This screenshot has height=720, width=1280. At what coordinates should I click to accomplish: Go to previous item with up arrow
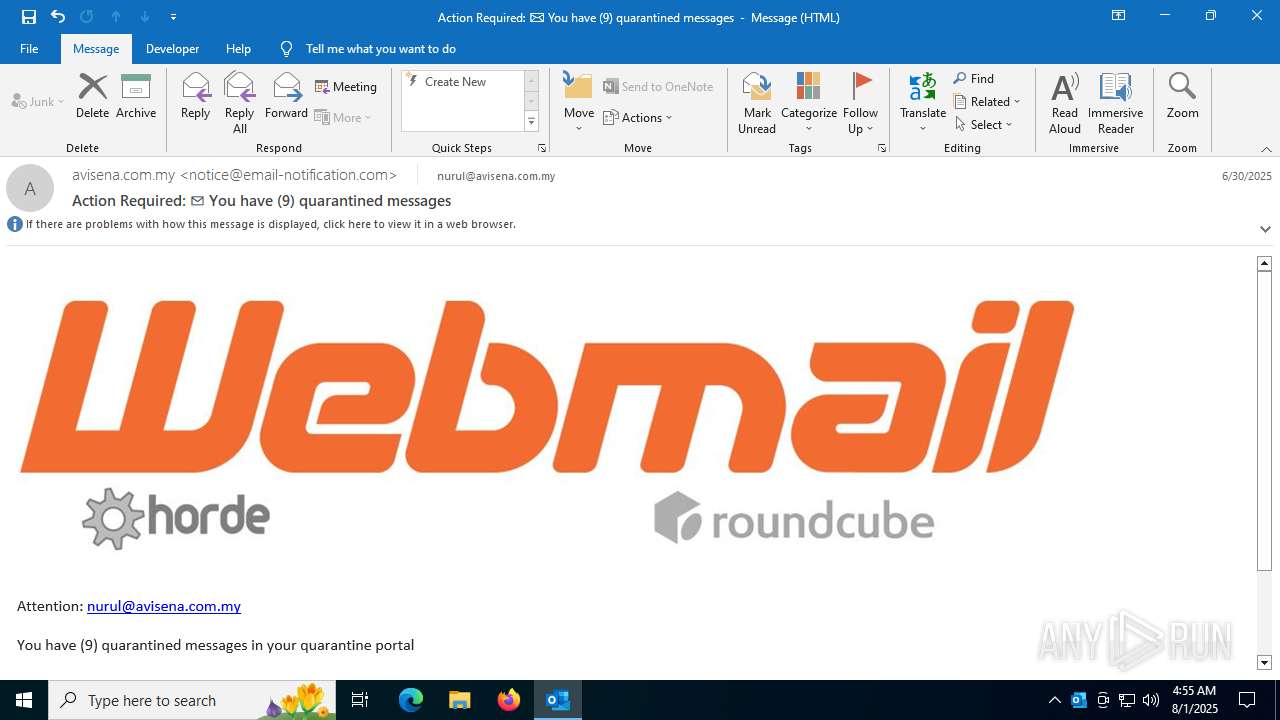116,17
